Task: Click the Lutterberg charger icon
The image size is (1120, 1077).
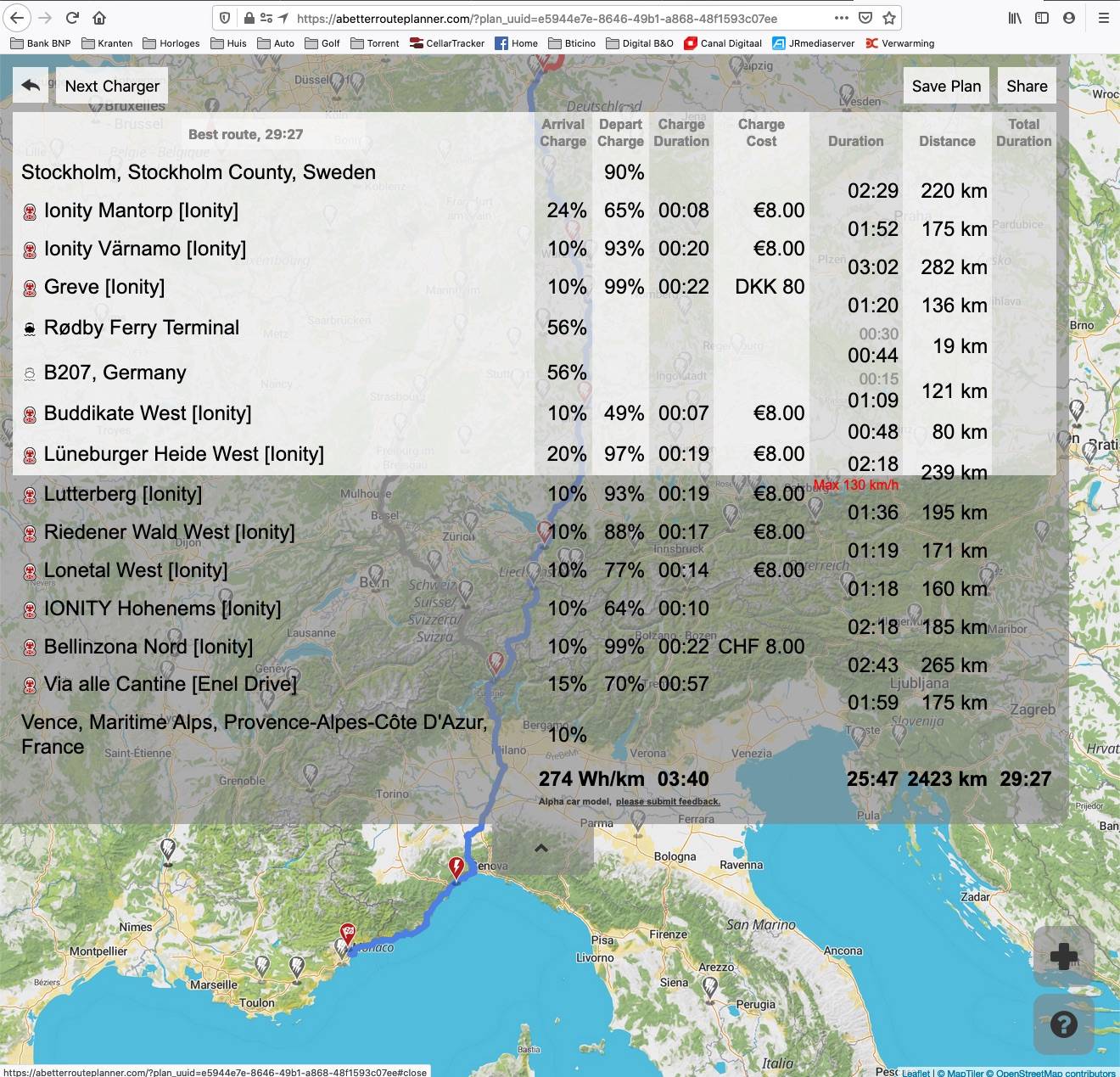Action: 30,496
